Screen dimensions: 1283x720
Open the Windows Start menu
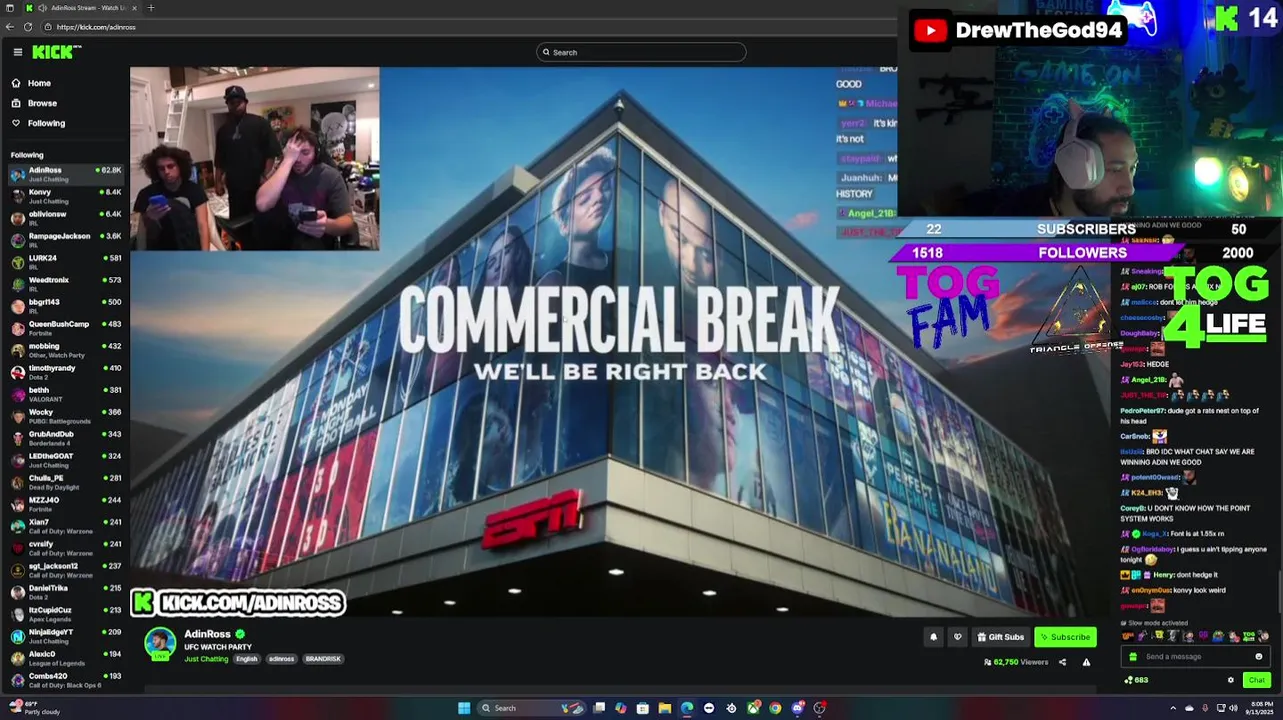tap(464, 708)
